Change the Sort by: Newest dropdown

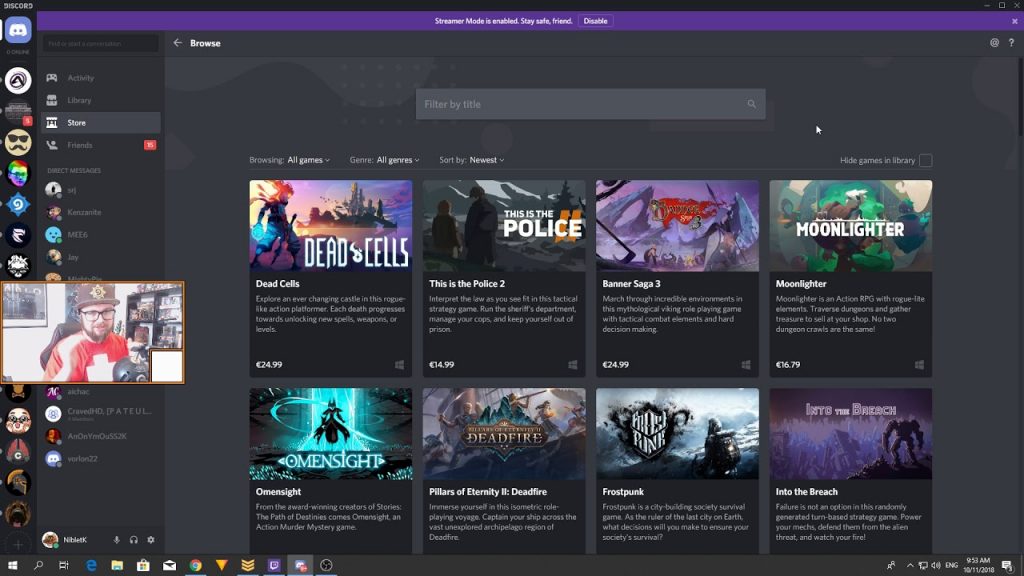486,160
